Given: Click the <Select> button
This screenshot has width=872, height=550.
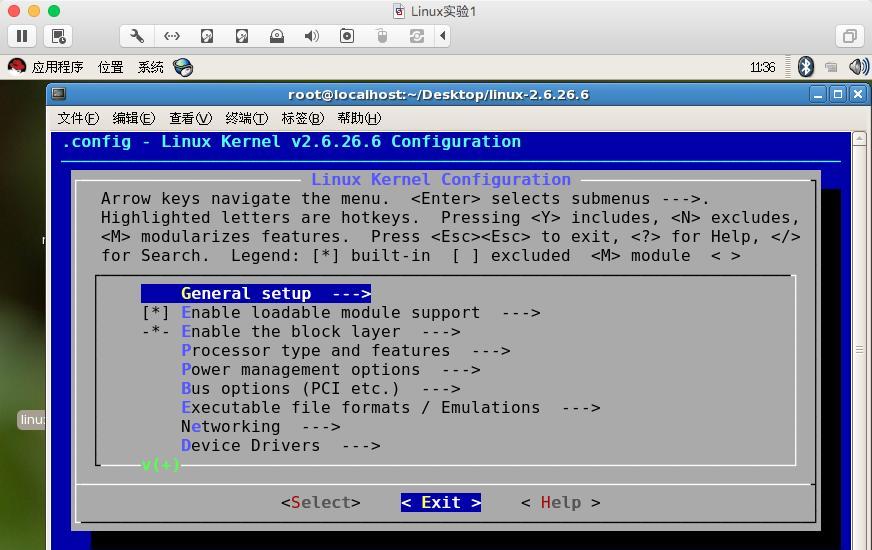Looking at the screenshot, I should point(320,503).
